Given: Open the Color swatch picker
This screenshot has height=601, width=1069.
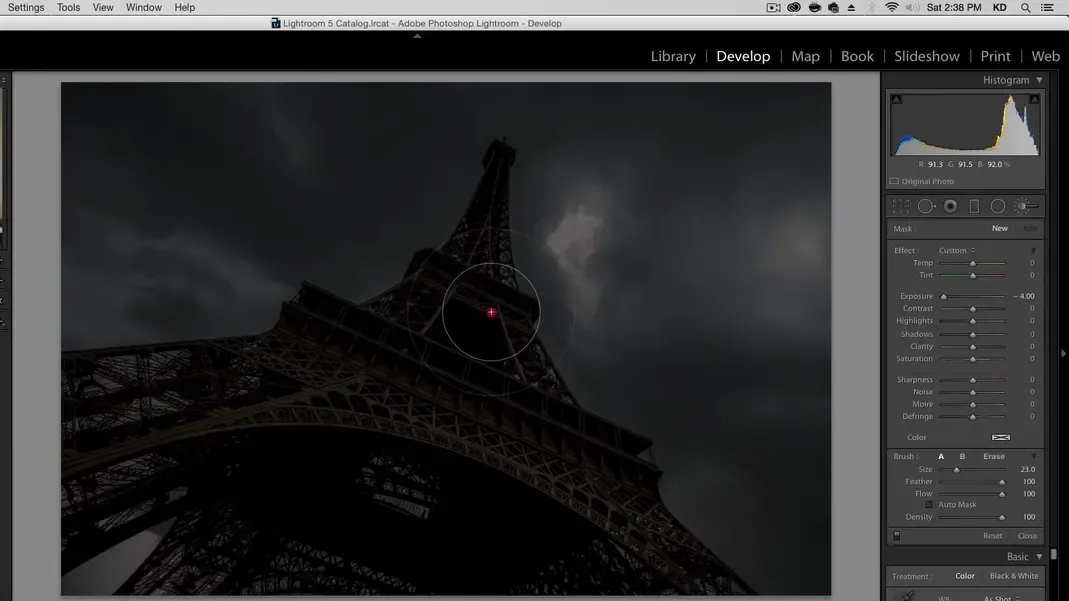Looking at the screenshot, I should point(1000,438).
